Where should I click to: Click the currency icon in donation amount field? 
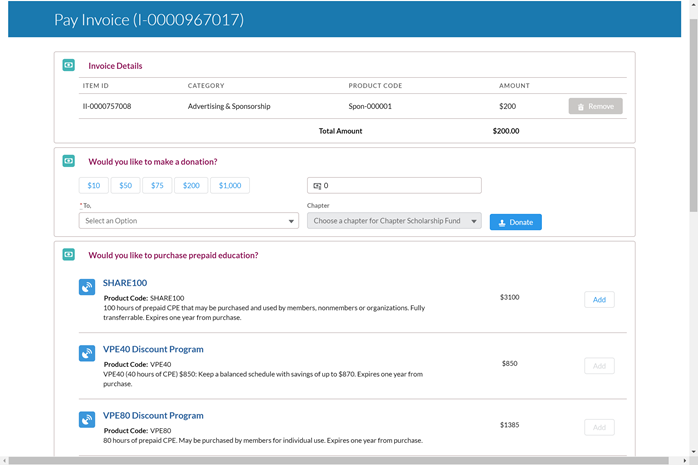coord(318,186)
